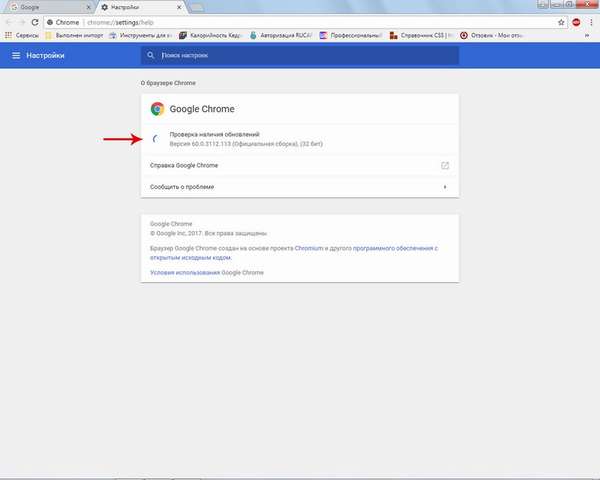Bookmark this page with the star

[x=561, y=23]
